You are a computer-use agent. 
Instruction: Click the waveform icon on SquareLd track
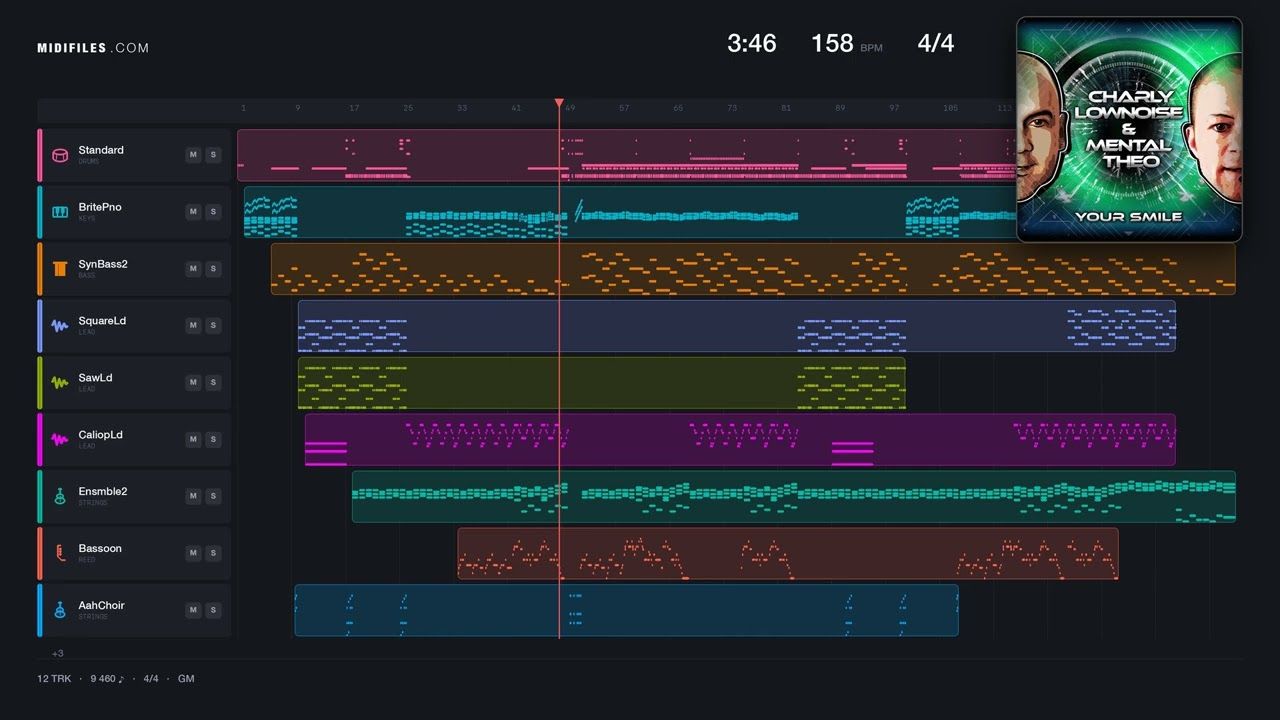point(60,326)
